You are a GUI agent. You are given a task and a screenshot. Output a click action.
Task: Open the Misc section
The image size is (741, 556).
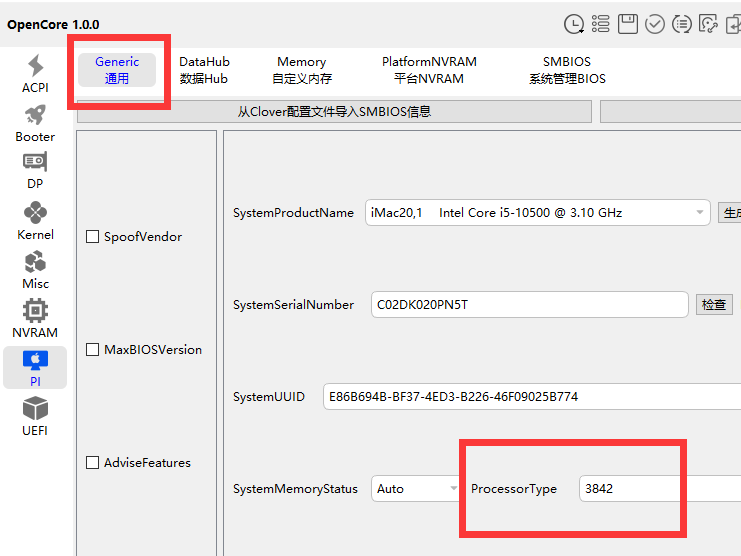pos(35,270)
